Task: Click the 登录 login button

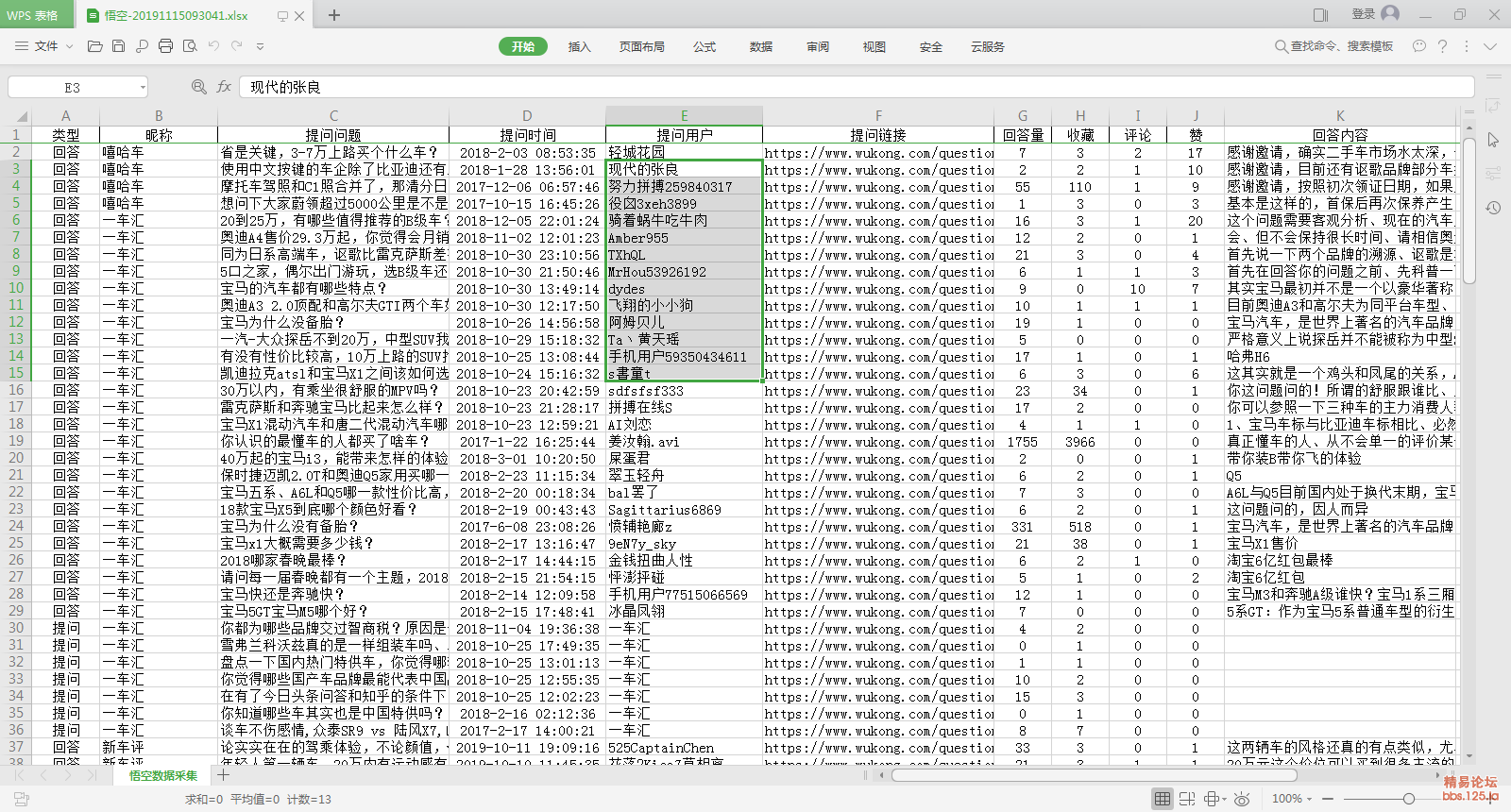Action: click(x=1363, y=14)
